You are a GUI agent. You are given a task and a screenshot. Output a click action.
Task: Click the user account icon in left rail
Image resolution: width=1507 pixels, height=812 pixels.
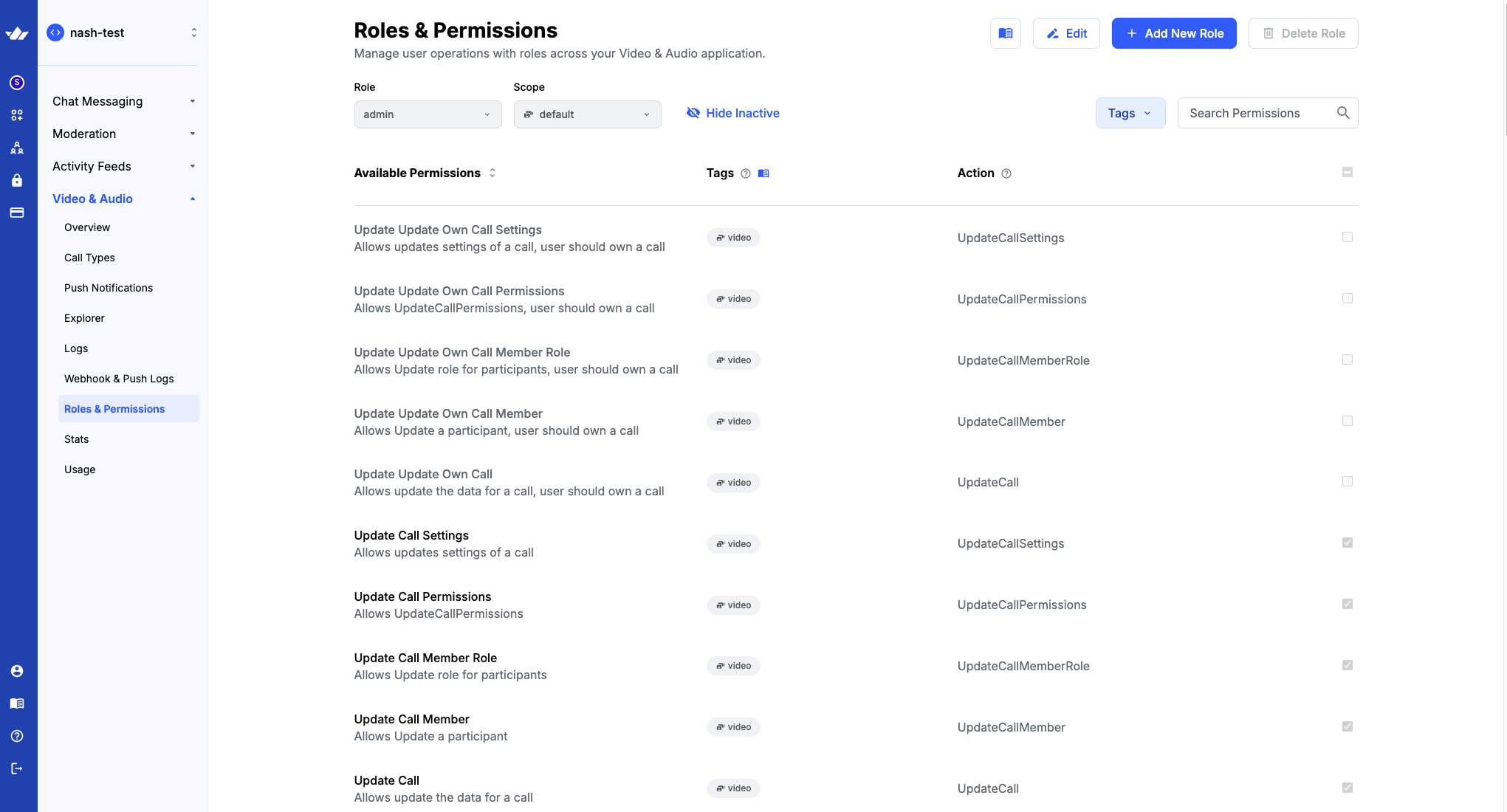point(17,671)
